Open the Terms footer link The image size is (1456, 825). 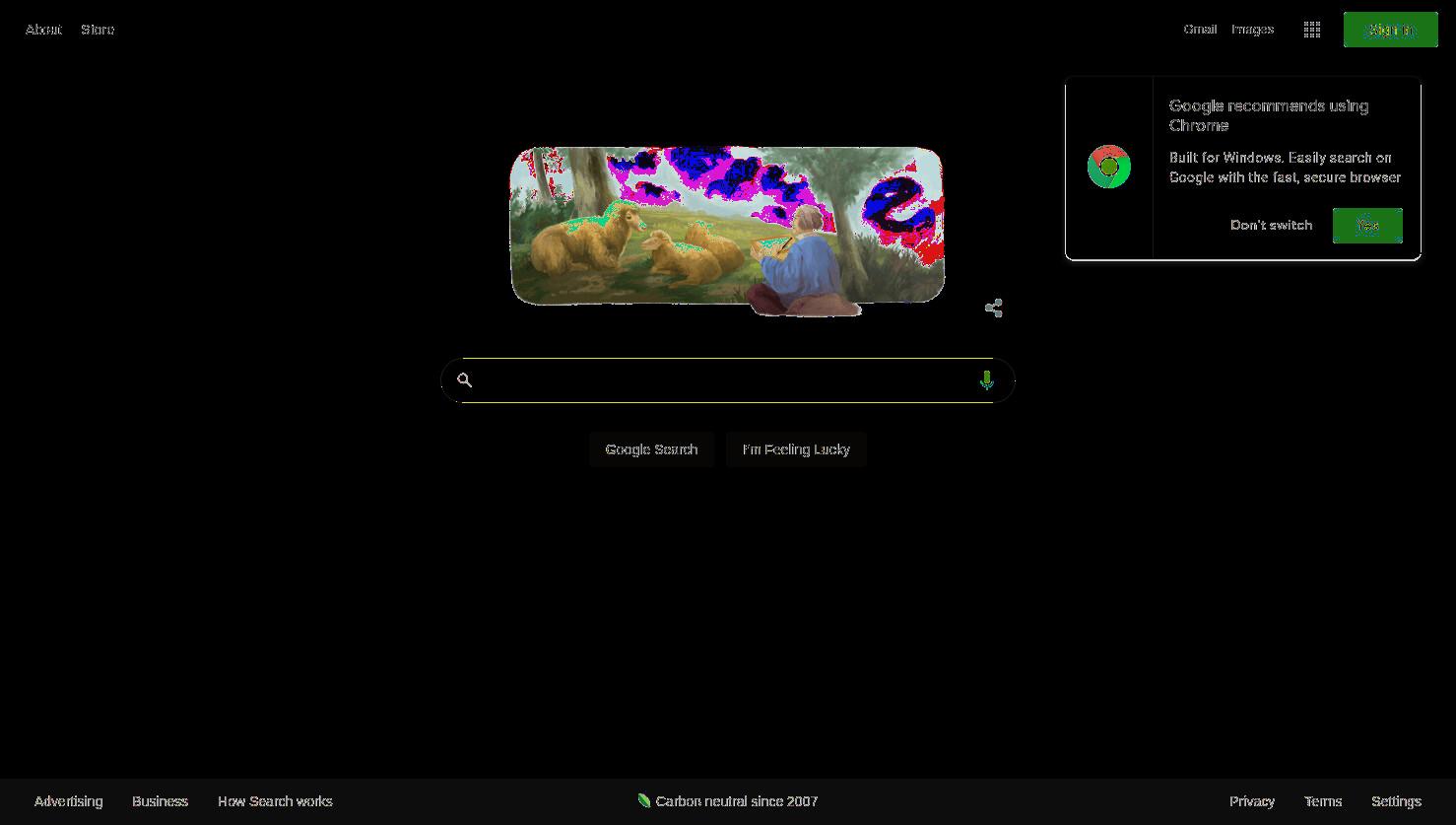click(x=1323, y=801)
